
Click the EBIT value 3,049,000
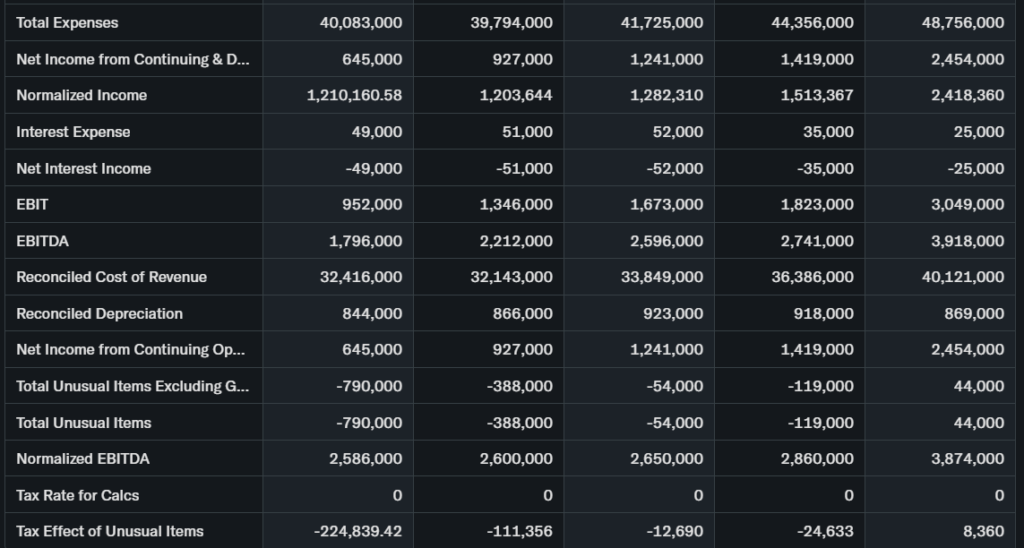point(966,205)
